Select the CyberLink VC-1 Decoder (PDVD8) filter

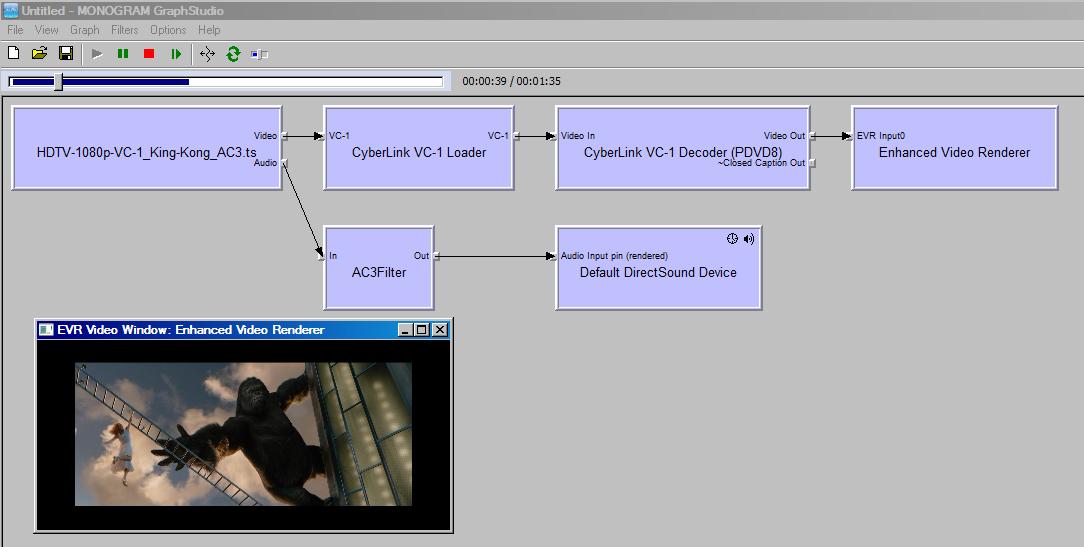tap(682, 147)
